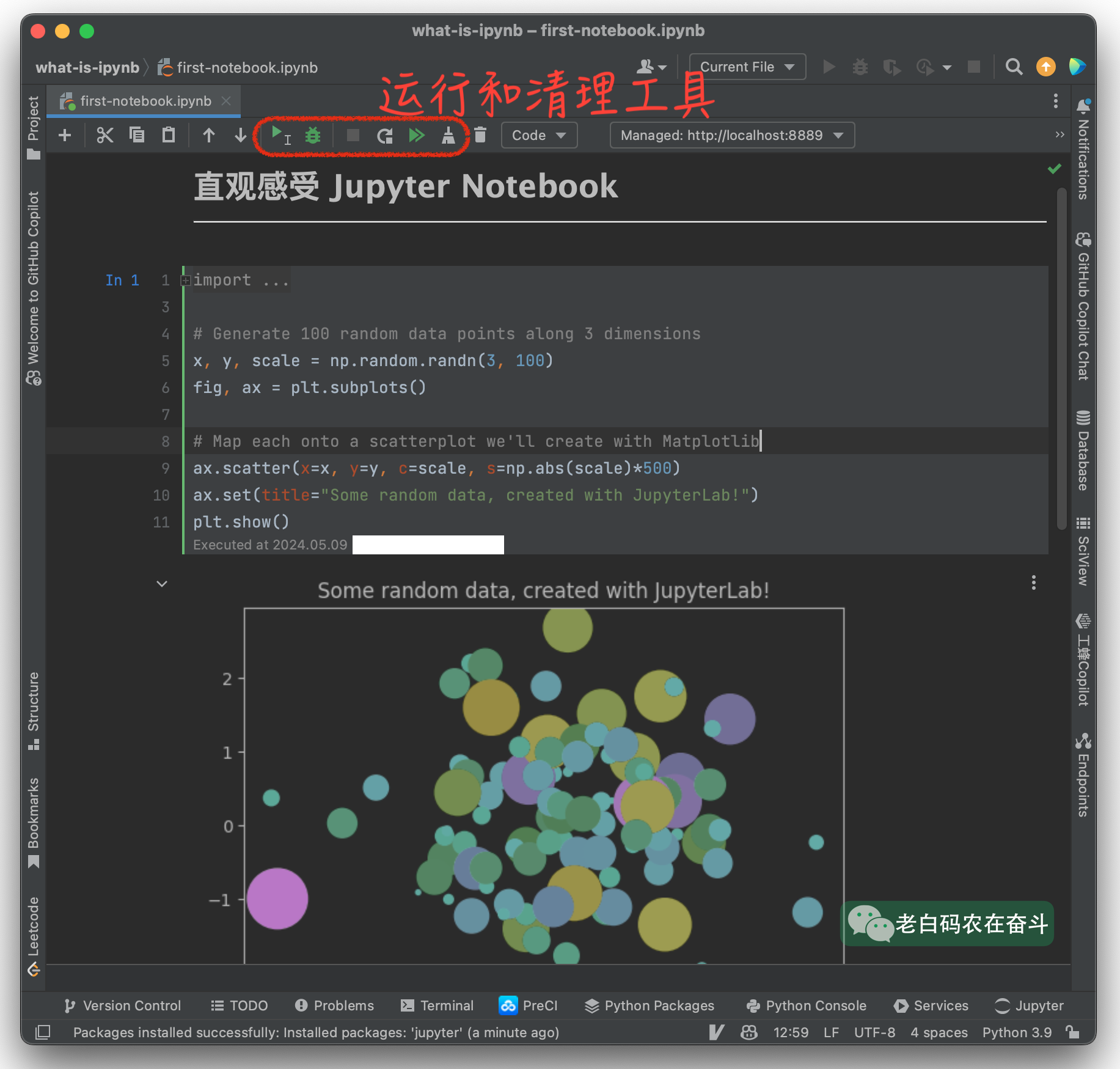
Task: Paste cell using the clipboard icon
Action: pyautogui.click(x=169, y=135)
